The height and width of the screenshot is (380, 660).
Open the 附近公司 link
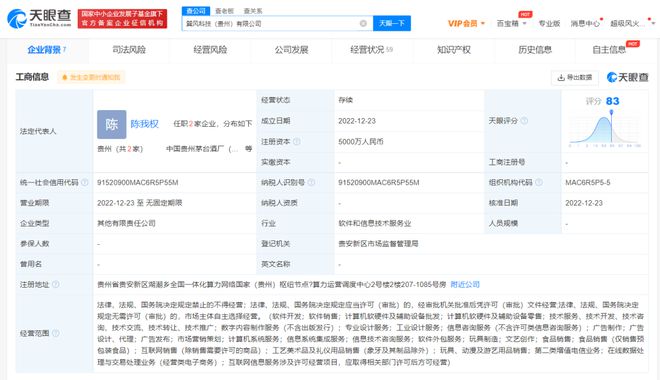click(x=465, y=284)
